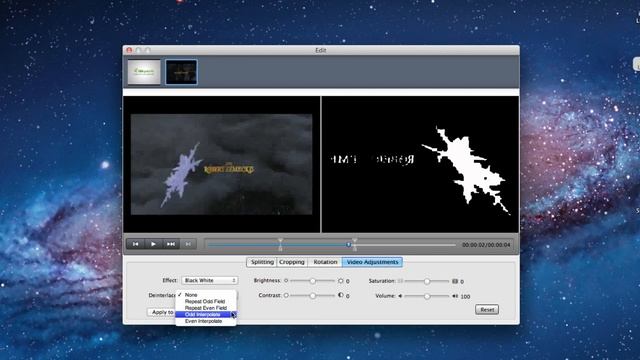Click the Contrast slider knob
The width and height of the screenshot is (640, 360).
click(x=313, y=296)
